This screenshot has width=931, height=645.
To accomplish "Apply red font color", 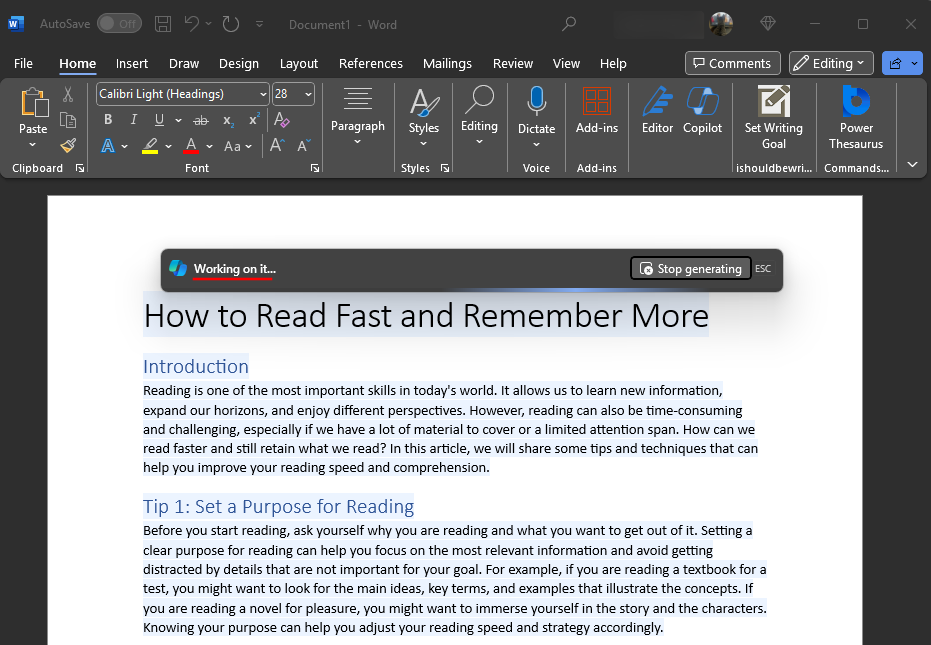I will (x=191, y=146).
